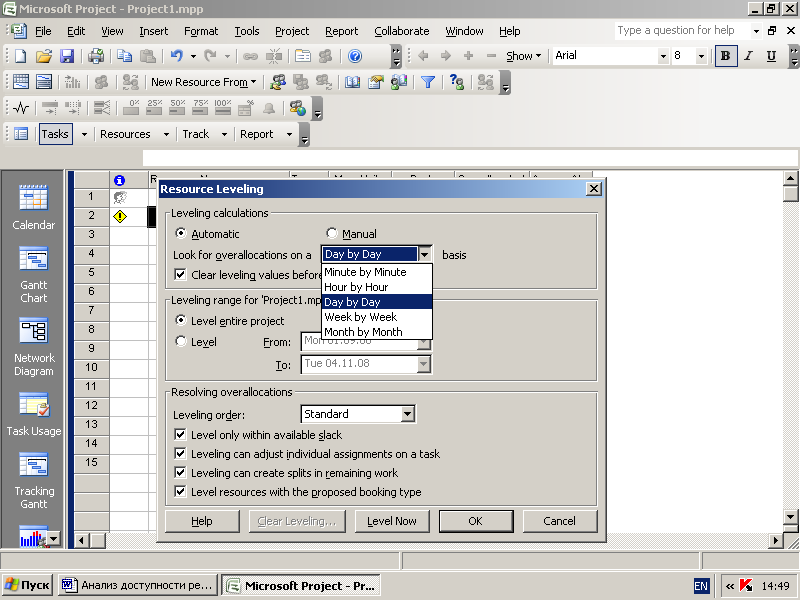Screen dimensions: 800x600
Task: Click the Пуск Start button
Action: point(27,585)
